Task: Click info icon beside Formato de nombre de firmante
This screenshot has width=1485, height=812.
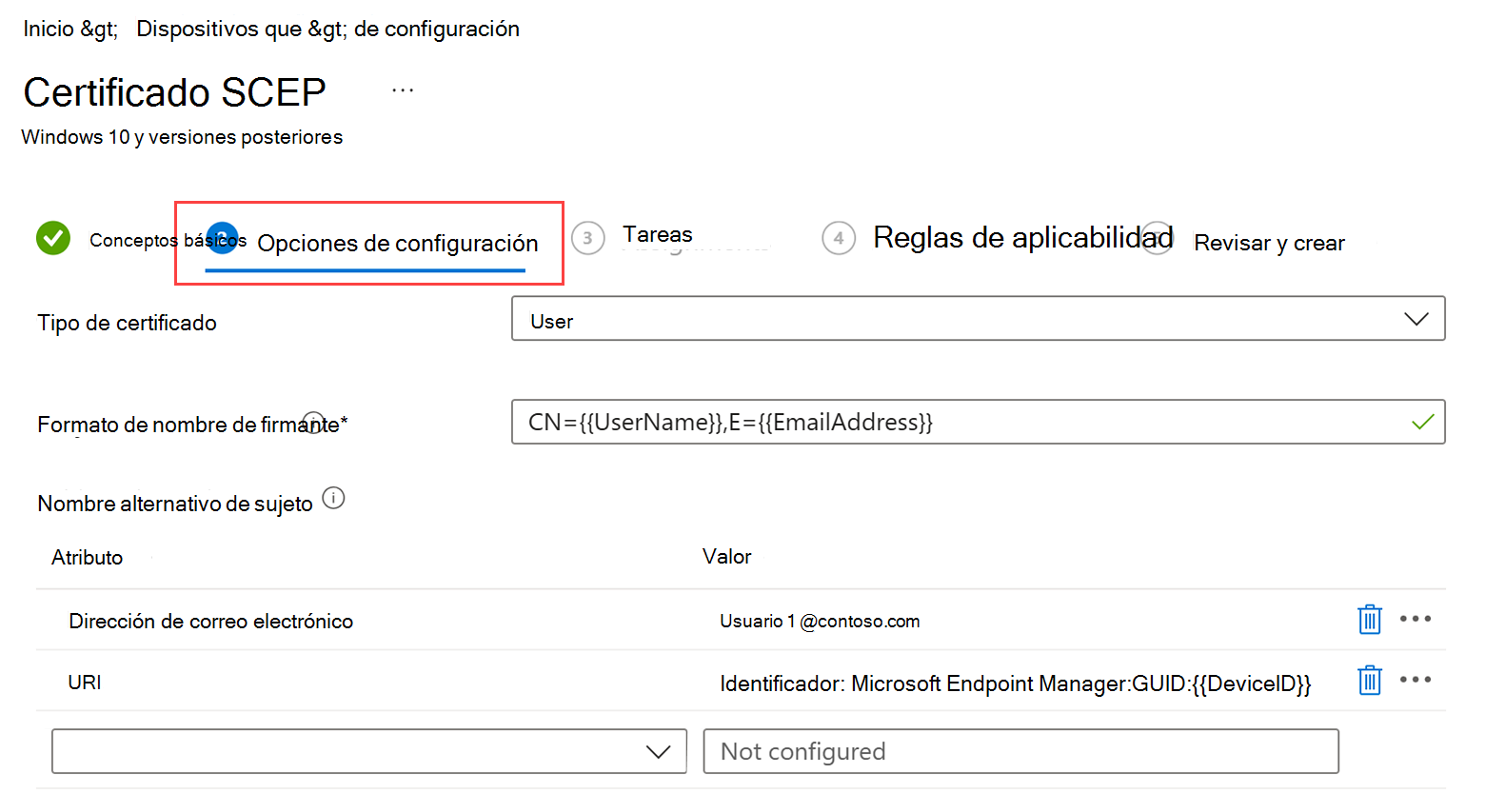Action: pyautogui.click(x=313, y=423)
